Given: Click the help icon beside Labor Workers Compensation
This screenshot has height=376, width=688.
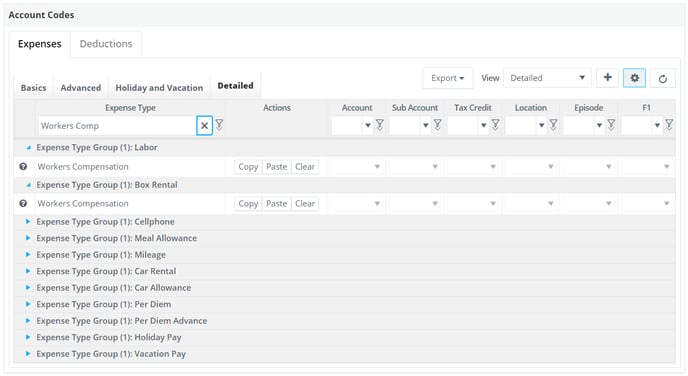Looking at the screenshot, I should click(x=23, y=167).
